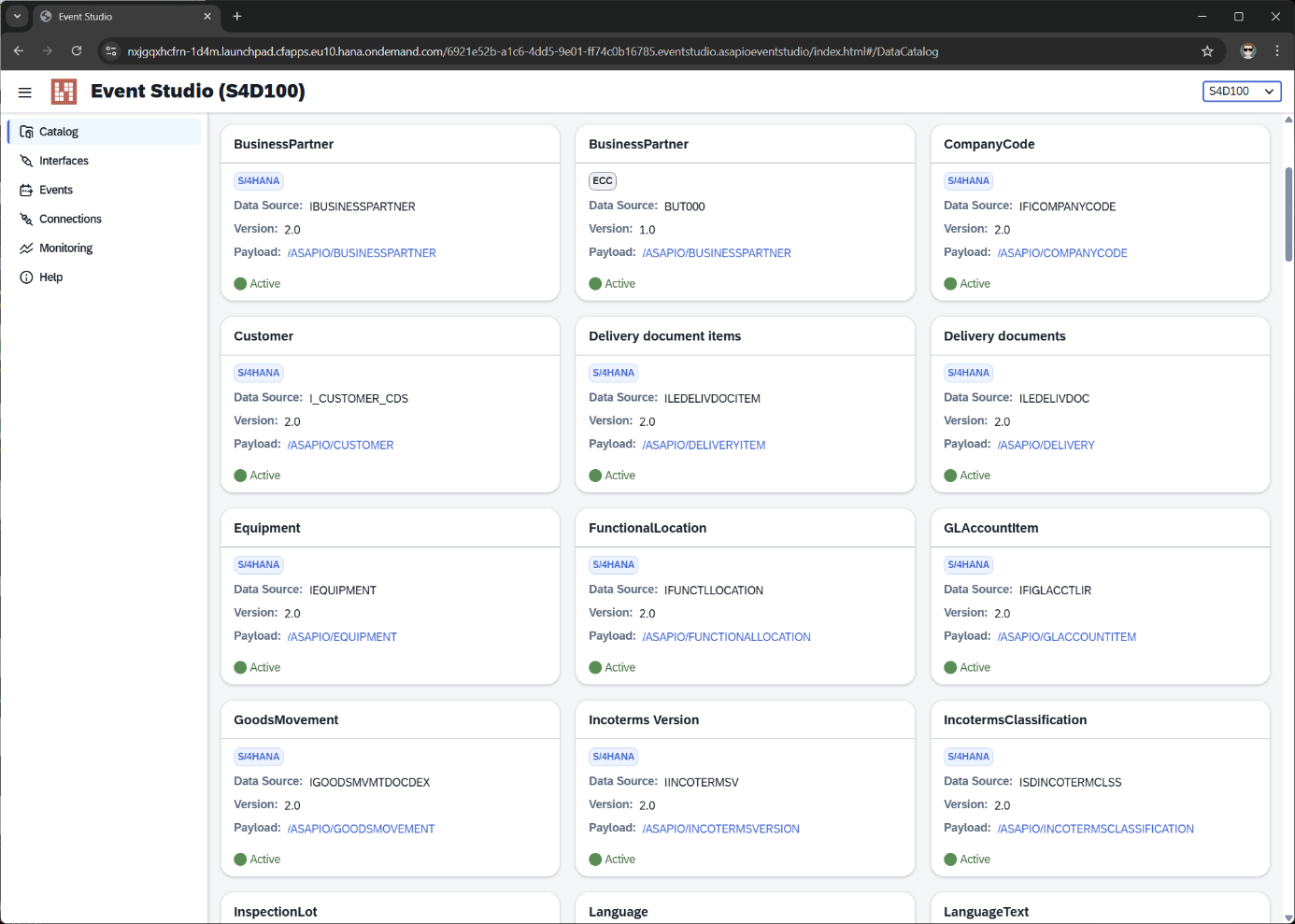Click the scrollbar up arrow
The image size is (1295, 924).
click(x=1288, y=120)
